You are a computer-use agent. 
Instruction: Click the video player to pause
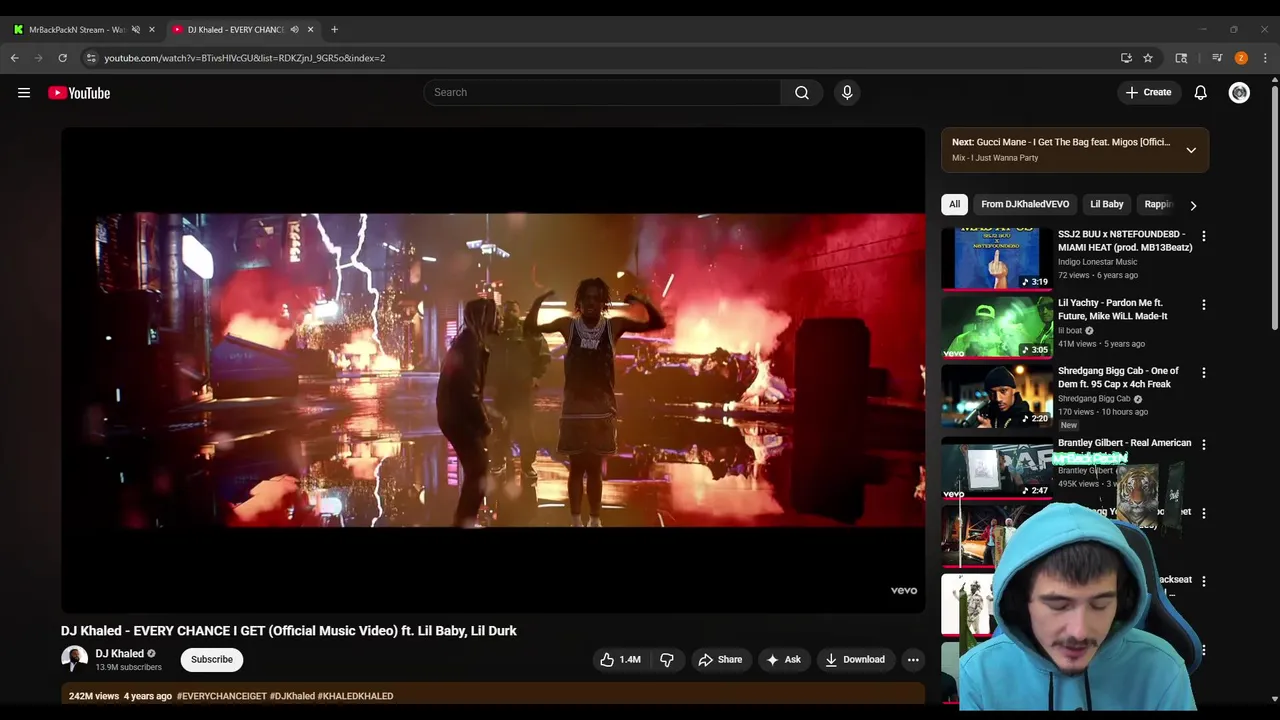pyautogui.click(x=493, y=370)
